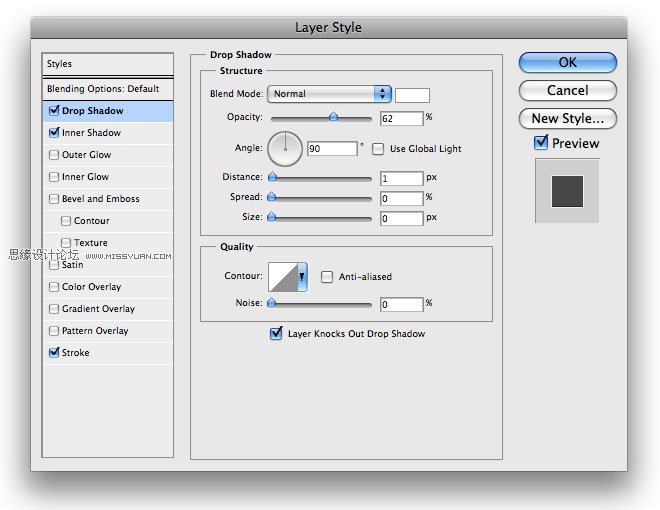Toggle Layer Knocks Out Drop Shadow
The width and height of the screenshot is (660, 510).
276,334
